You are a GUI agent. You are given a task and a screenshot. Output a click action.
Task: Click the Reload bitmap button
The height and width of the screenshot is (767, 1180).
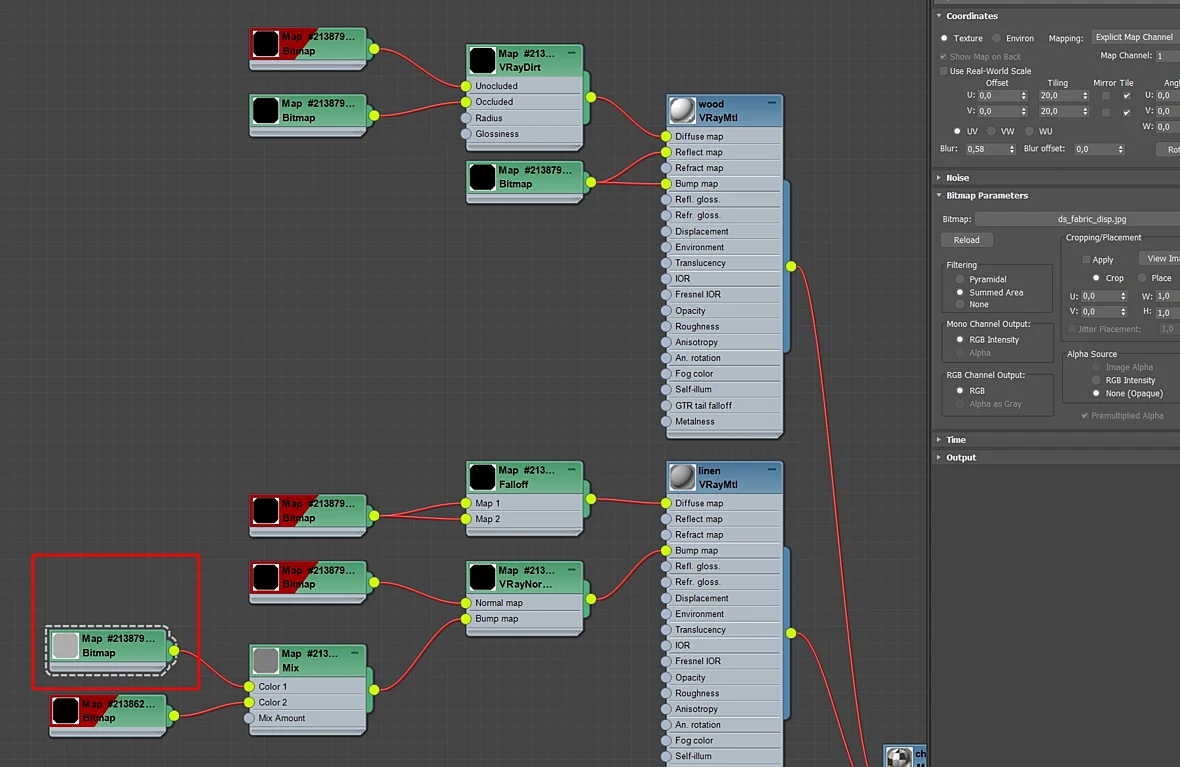[x=967, y=240]
